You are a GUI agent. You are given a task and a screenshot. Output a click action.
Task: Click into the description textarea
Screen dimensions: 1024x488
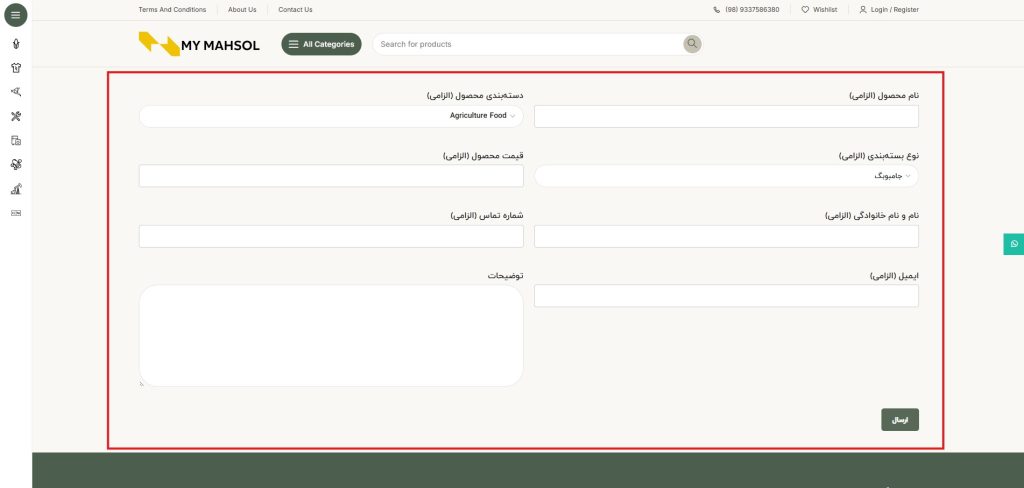click(x=331, y=335)
